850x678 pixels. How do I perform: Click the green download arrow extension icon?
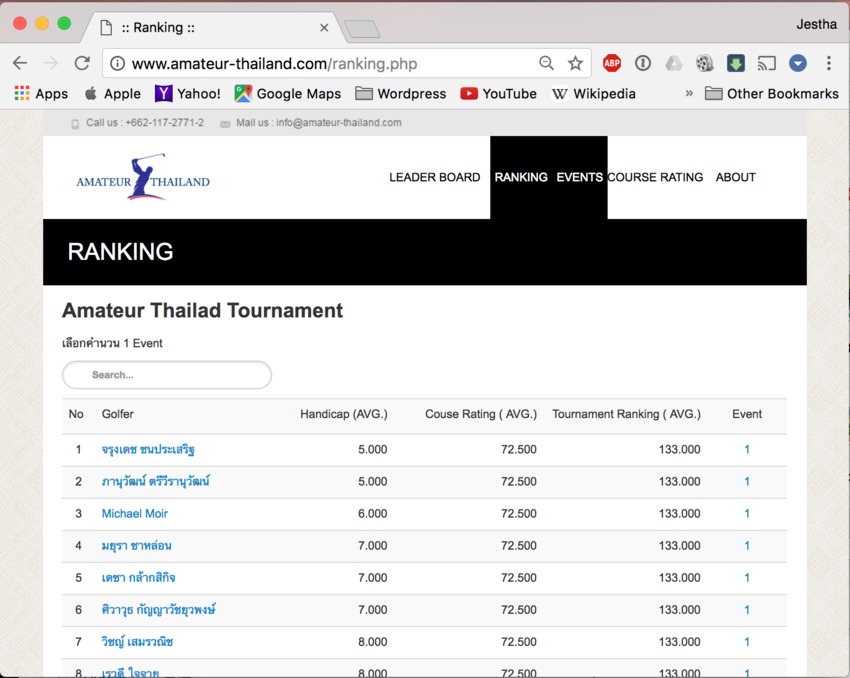point(736,62)
